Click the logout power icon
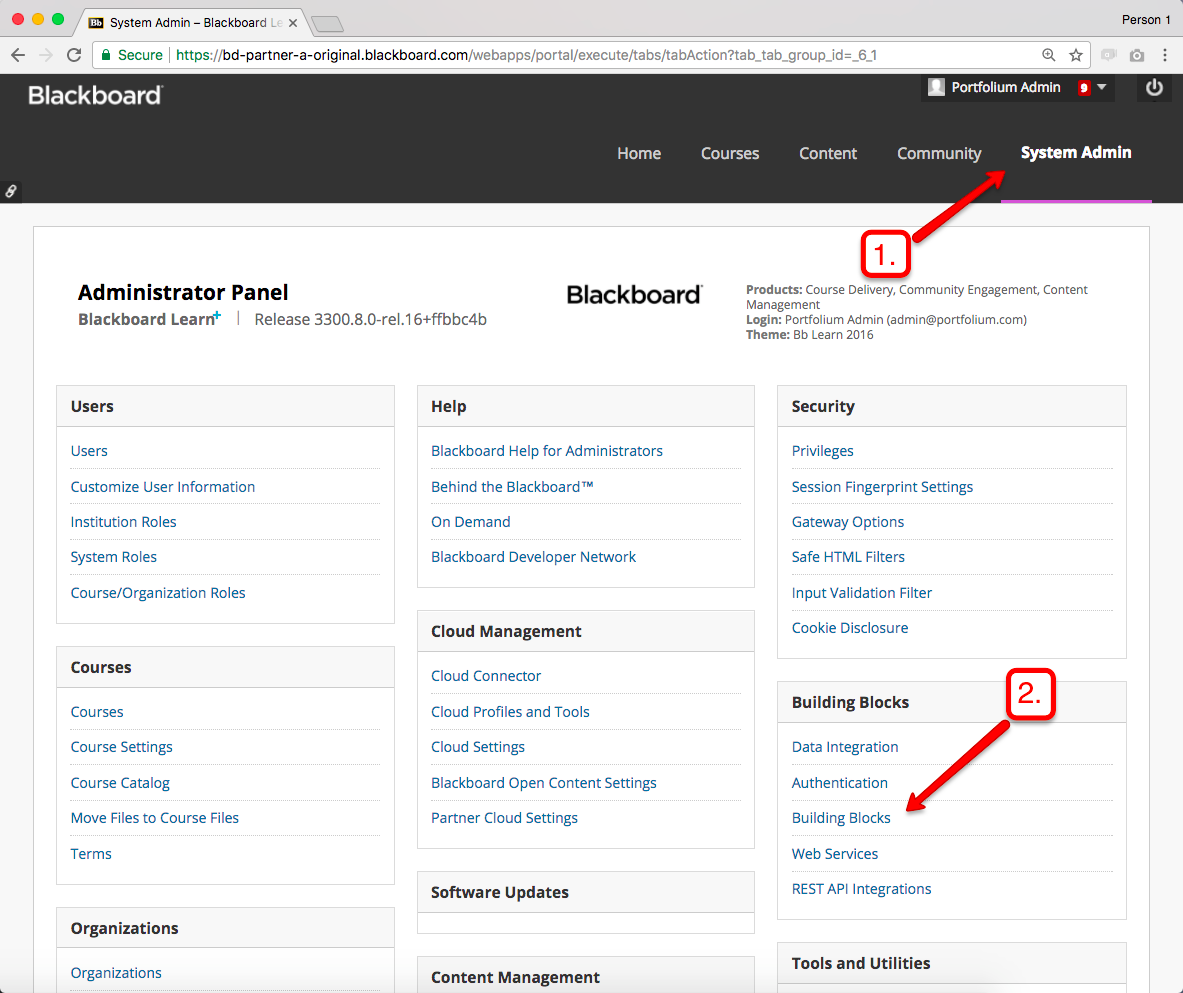The width and height of the screenshot is (1183, 993). point(1154,88)
